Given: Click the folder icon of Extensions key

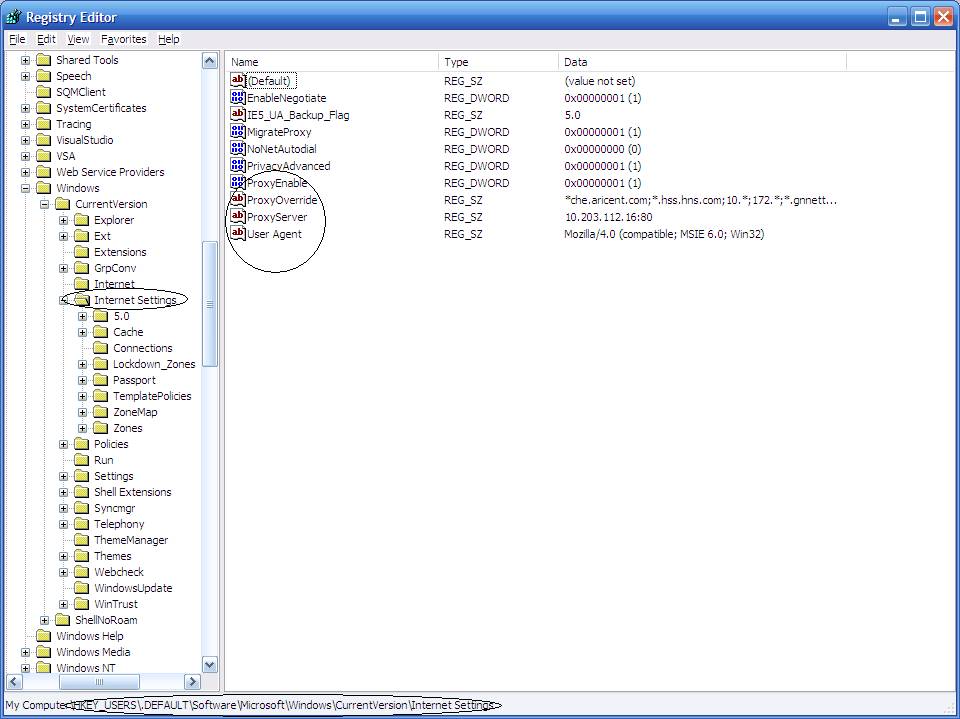Looking at the screenshot, I should click(81, 252).
